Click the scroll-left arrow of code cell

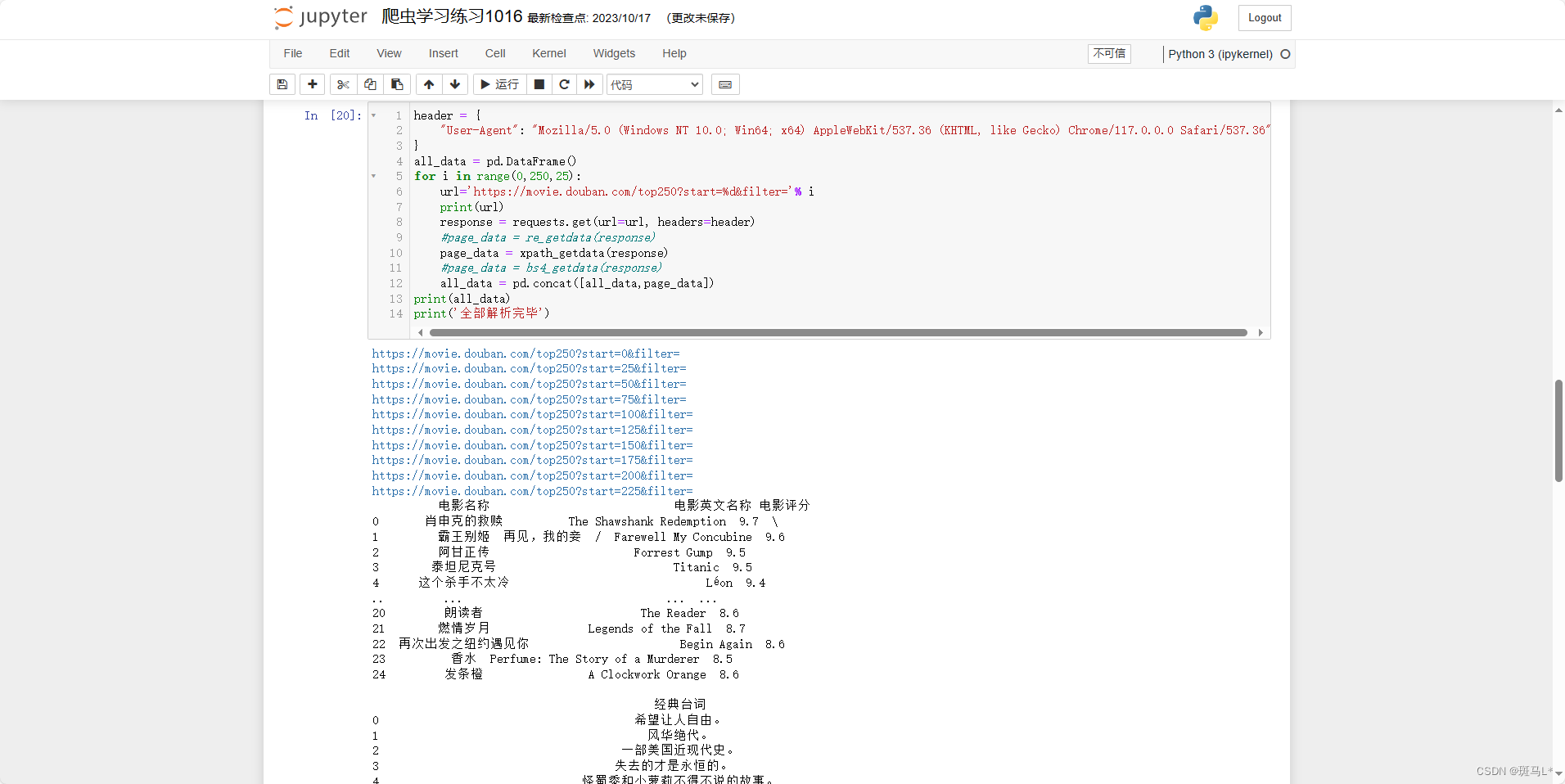coord(420,332)
